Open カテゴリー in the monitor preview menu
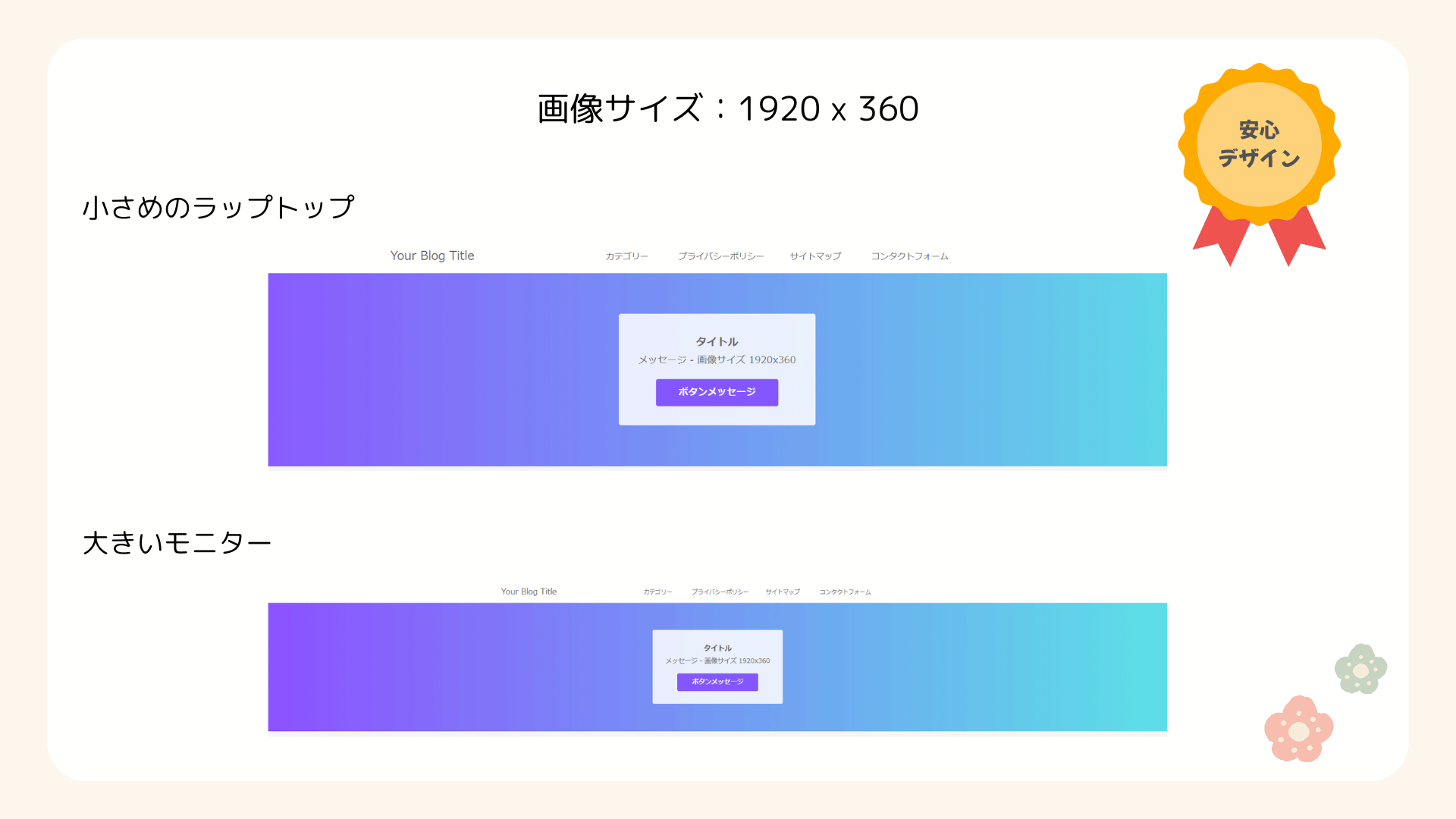 (657, 591)
